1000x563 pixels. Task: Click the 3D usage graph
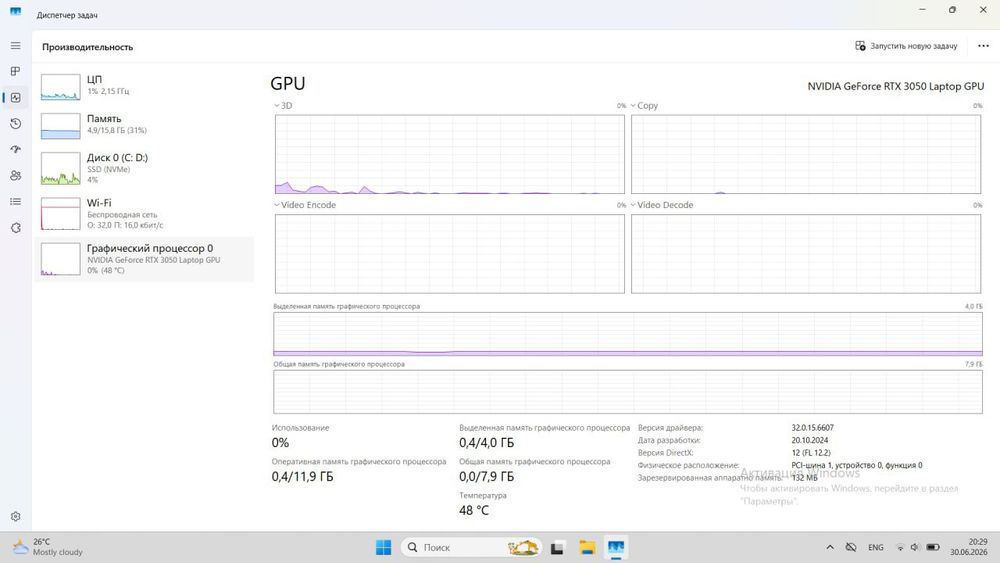click(x=450, y=154)
